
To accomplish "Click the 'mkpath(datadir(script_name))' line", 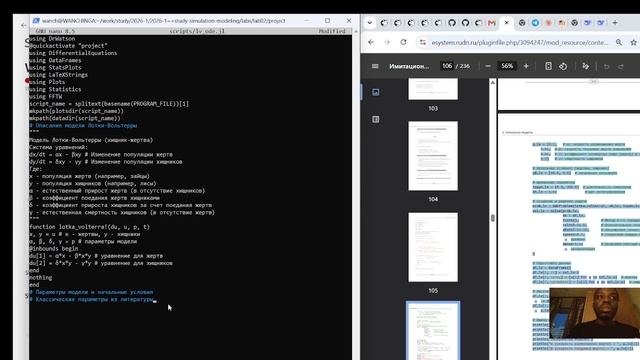I will coord(75,118).
